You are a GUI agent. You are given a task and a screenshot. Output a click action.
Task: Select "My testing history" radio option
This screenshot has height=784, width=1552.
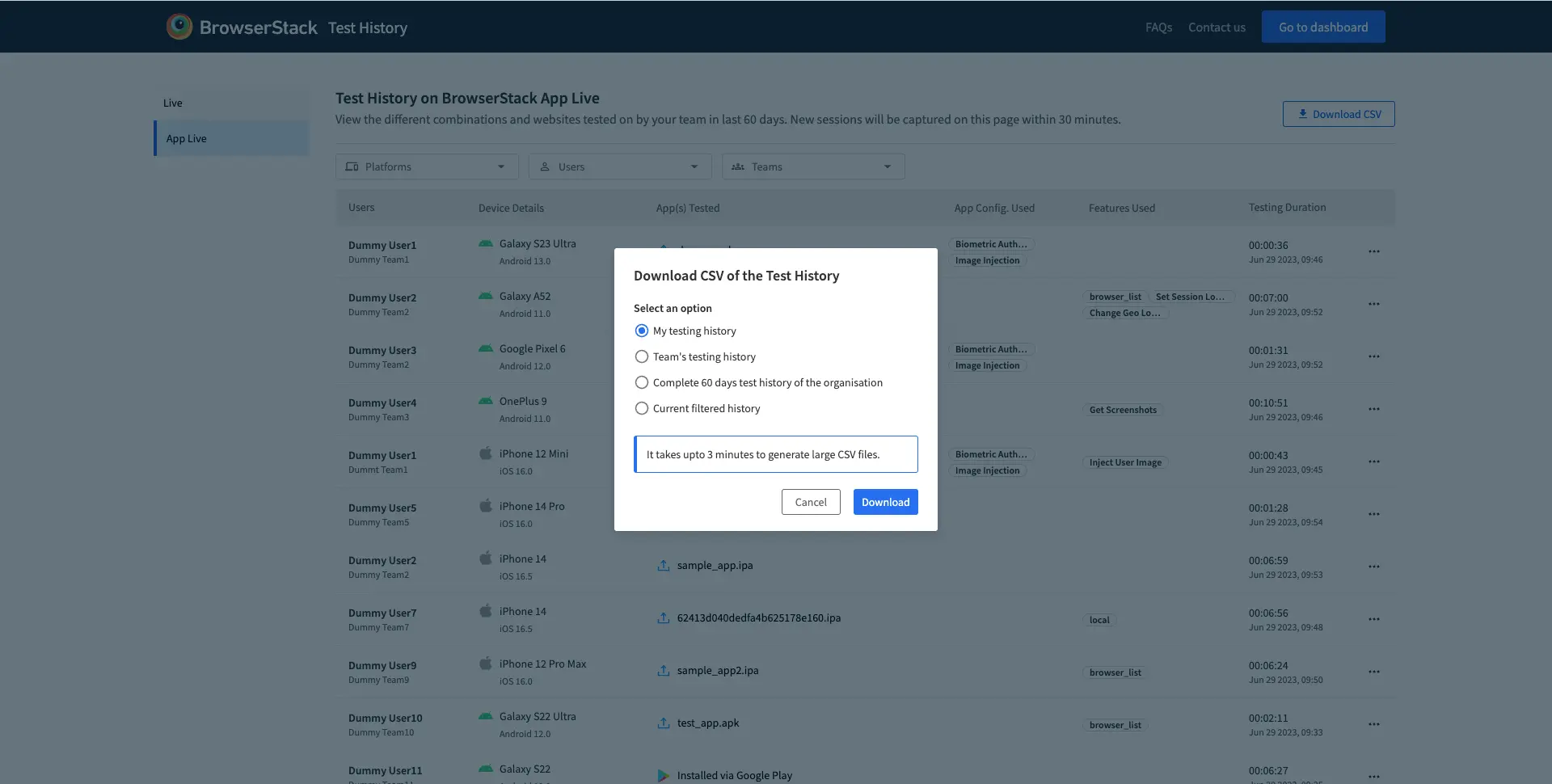[x=642, y=331]
